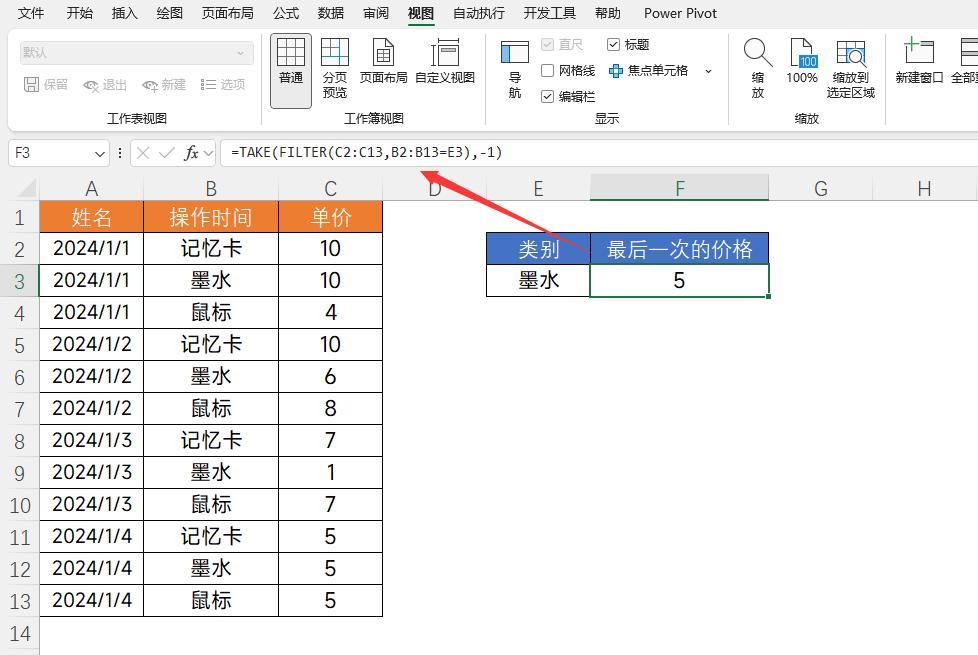Screen dimensions: 978x655
Task: Select cell C9 with value 1
Action: click(x=331, y=472)
